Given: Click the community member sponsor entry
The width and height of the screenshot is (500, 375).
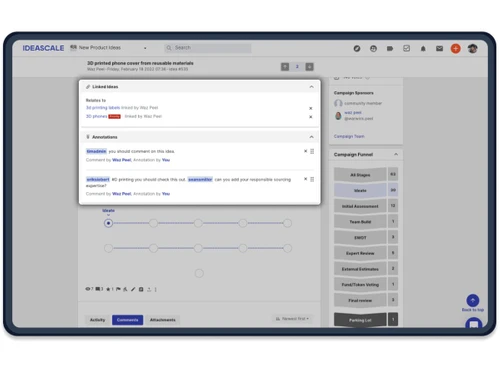Looking at the screenshot, I should point(358,103).
